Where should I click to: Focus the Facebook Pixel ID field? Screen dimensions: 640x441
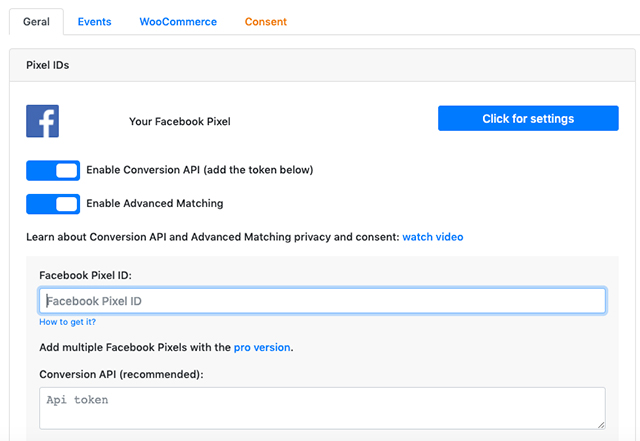point(322,301)
